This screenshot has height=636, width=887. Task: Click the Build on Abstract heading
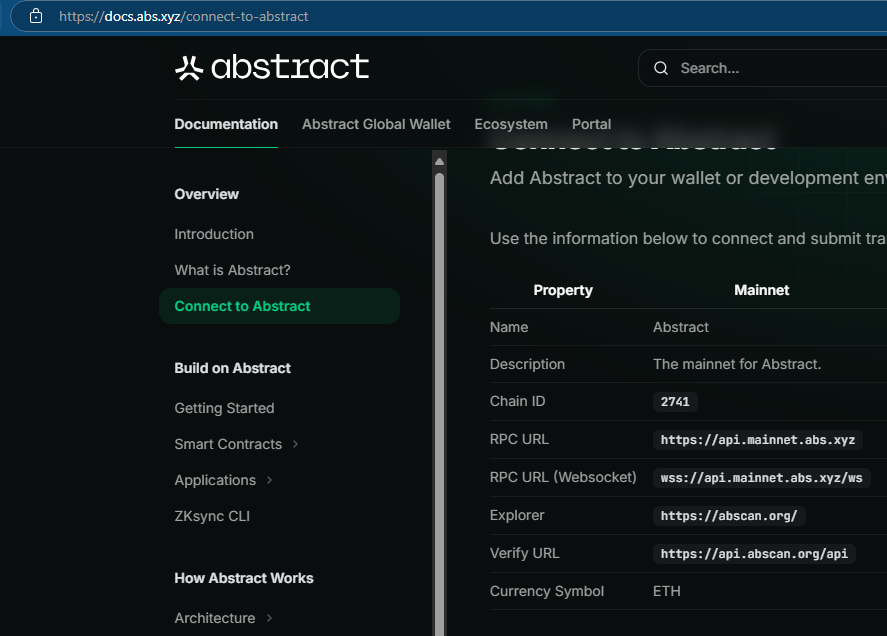pos(232,368)
